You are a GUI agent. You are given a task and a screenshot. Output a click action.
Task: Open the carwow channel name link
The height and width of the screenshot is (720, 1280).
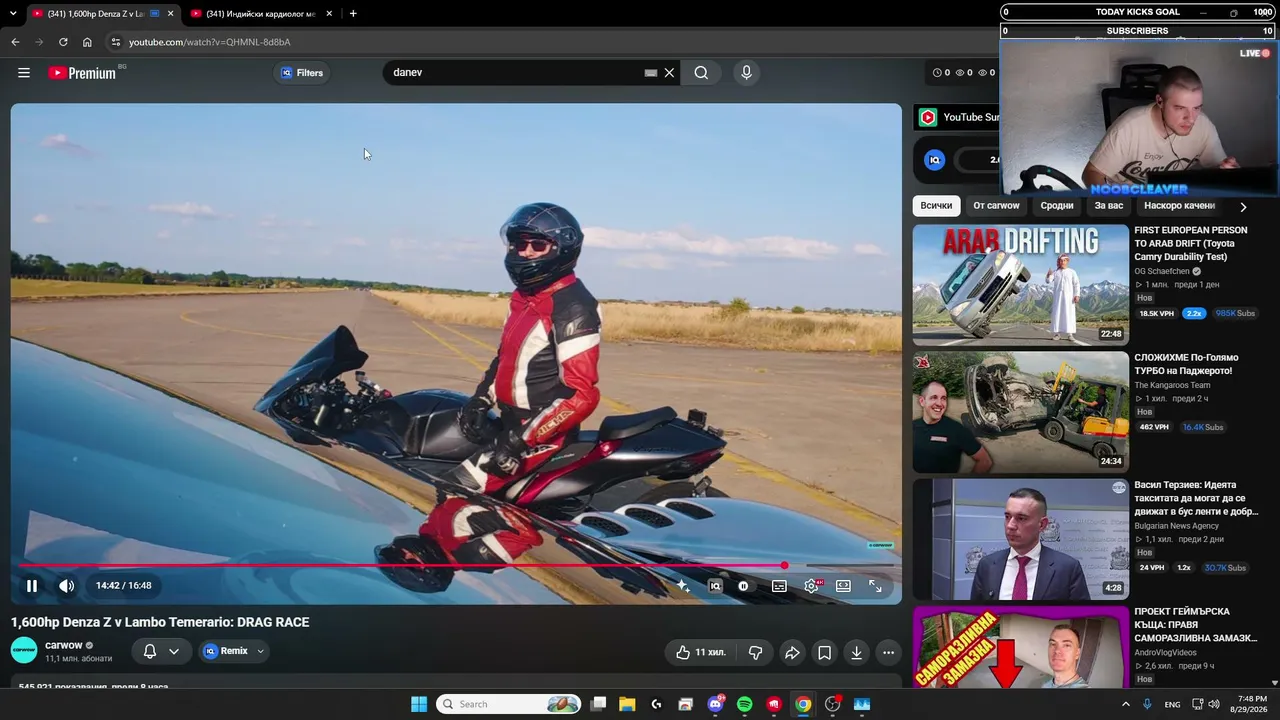point(64,645)
